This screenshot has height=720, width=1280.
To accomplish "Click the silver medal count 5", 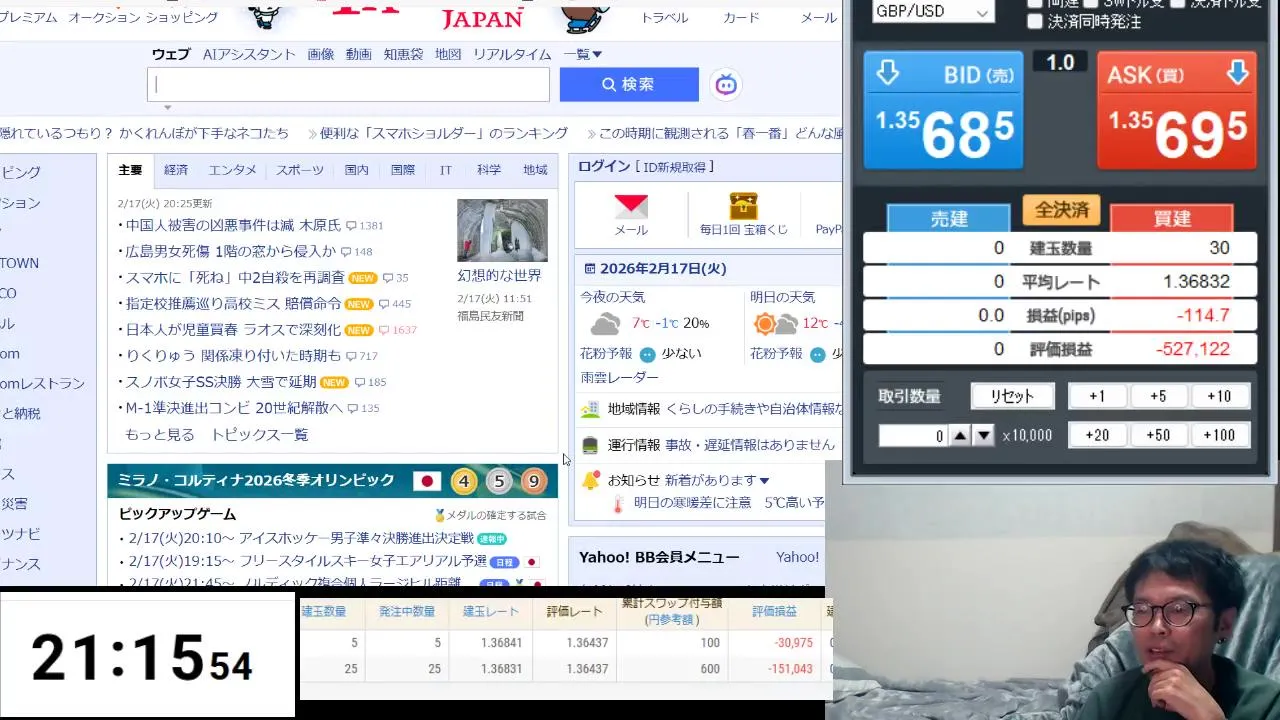I will 499,481.
